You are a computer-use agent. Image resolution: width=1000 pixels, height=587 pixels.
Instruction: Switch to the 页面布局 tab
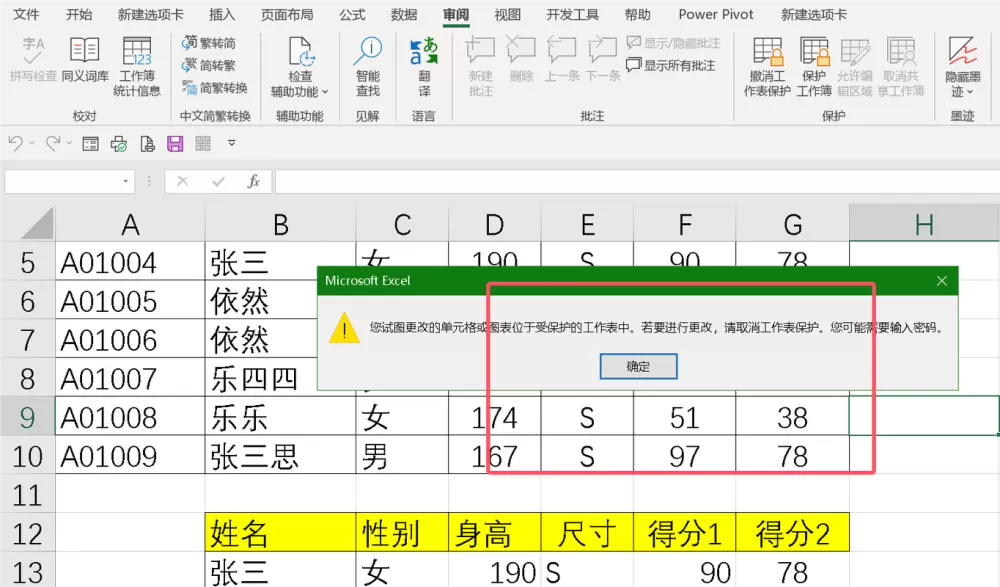click(287, 15)
